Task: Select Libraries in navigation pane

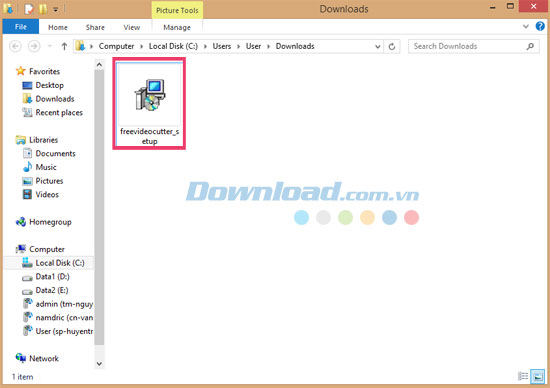Action: (x=43, y=140)
